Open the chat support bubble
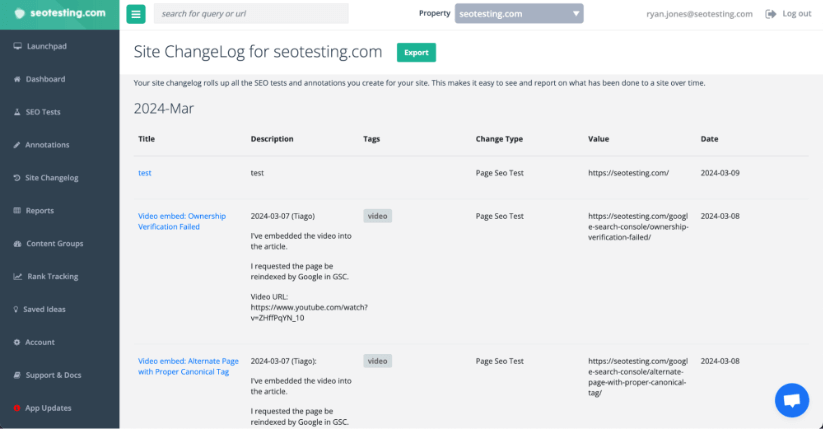This screenshot has height=429, width=823. coord(792,400)
